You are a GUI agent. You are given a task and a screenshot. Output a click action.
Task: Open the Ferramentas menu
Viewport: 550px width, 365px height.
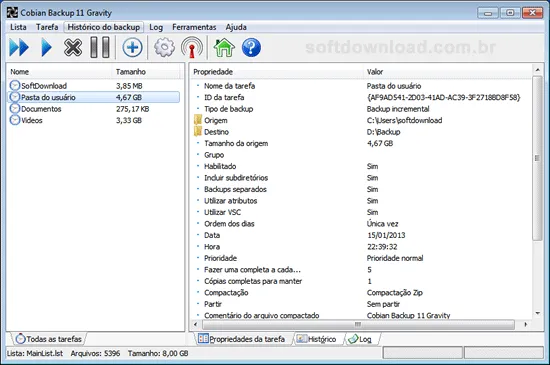pyautogui.click(x=194, y=27)
